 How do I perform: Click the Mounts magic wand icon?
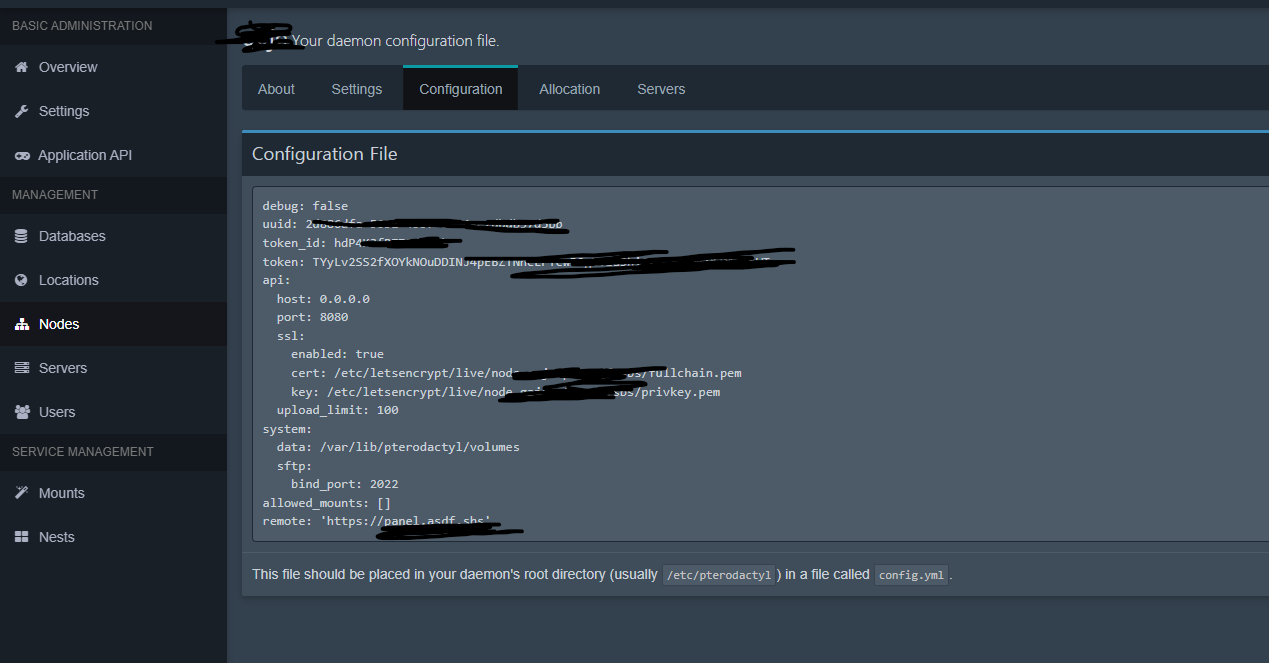[x=21, y=493]
